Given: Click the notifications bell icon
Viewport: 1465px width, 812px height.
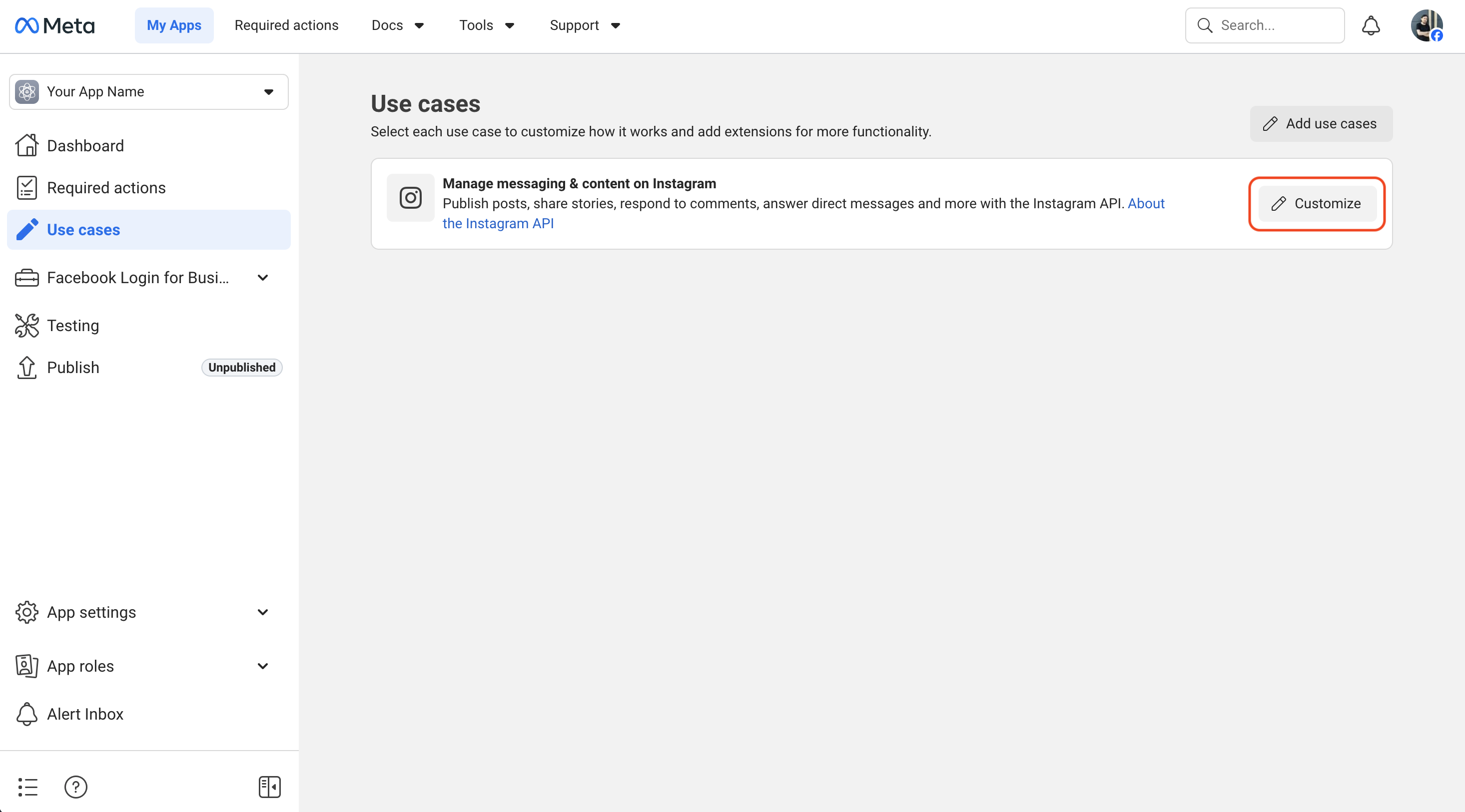Looking at the screenshot, I should [x=1371, y=25].
